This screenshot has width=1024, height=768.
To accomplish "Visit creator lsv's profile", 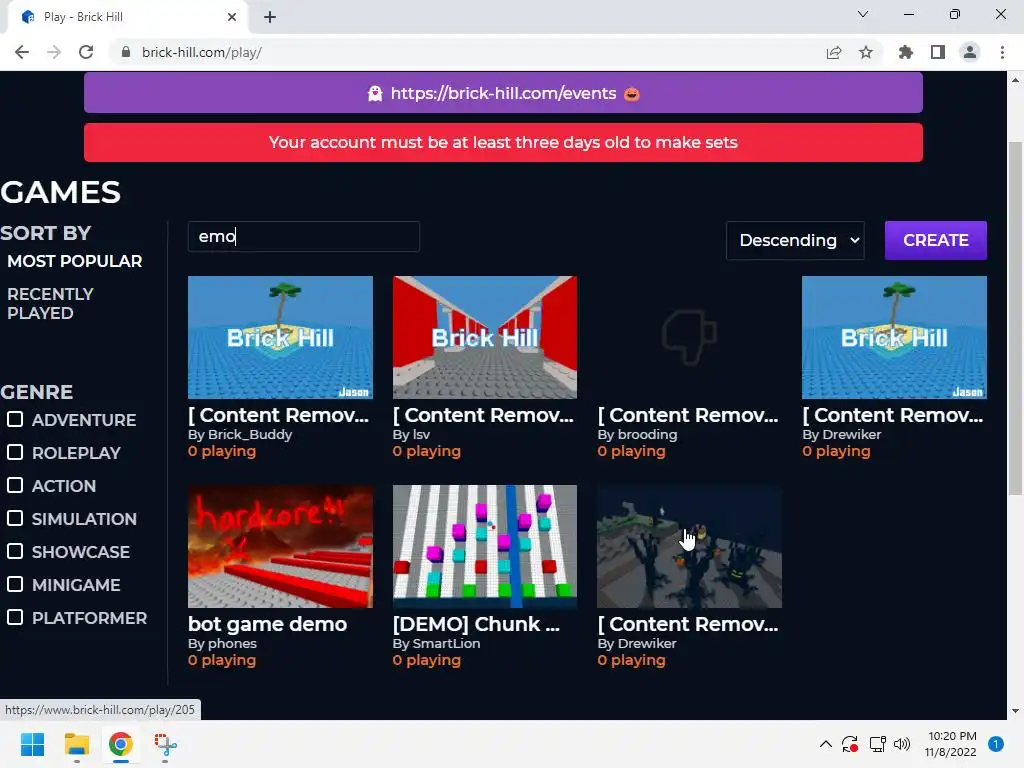I will (x=421, y=434).
